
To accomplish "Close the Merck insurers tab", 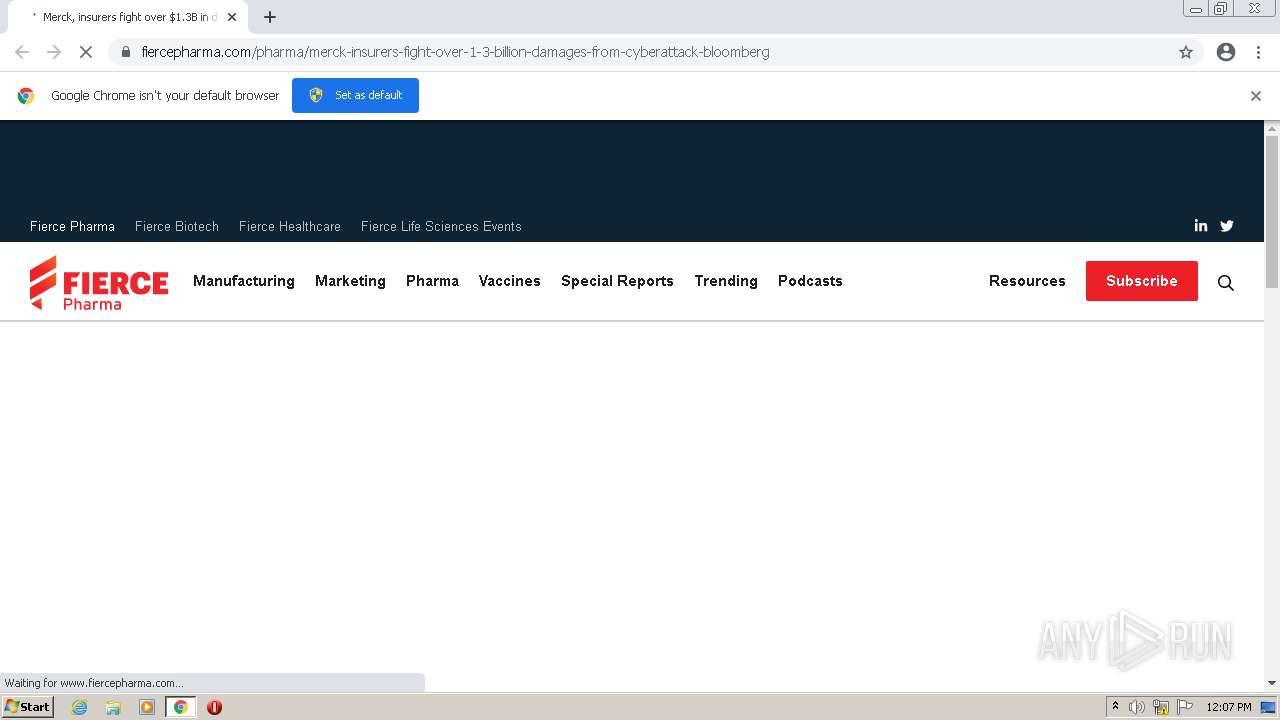I will coord(232,17).
